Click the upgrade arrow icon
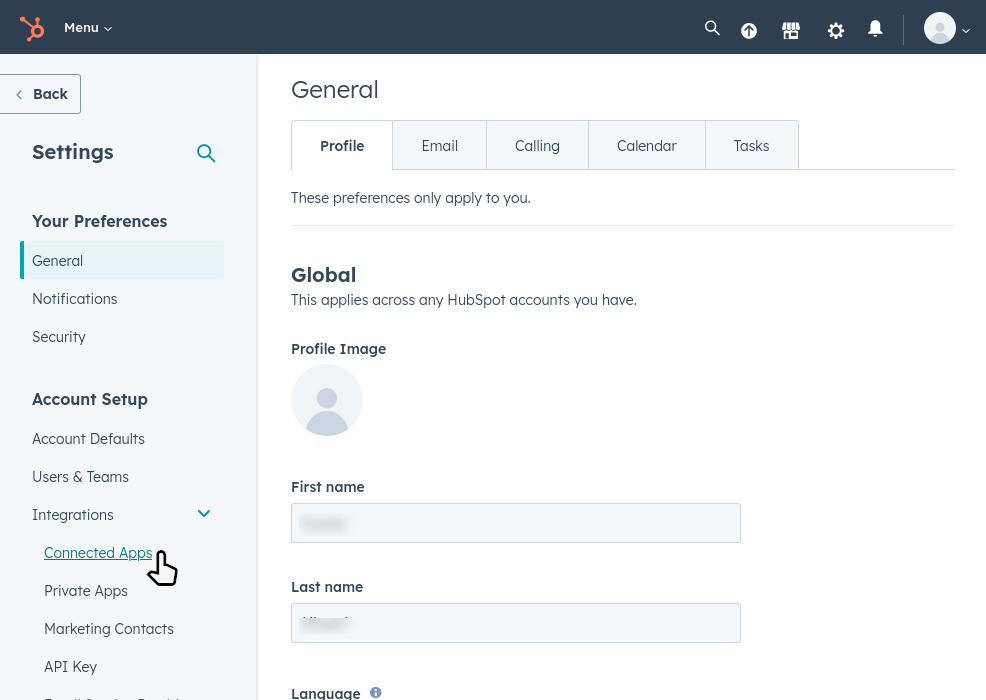The image size is (986, 700). point(749,31)
